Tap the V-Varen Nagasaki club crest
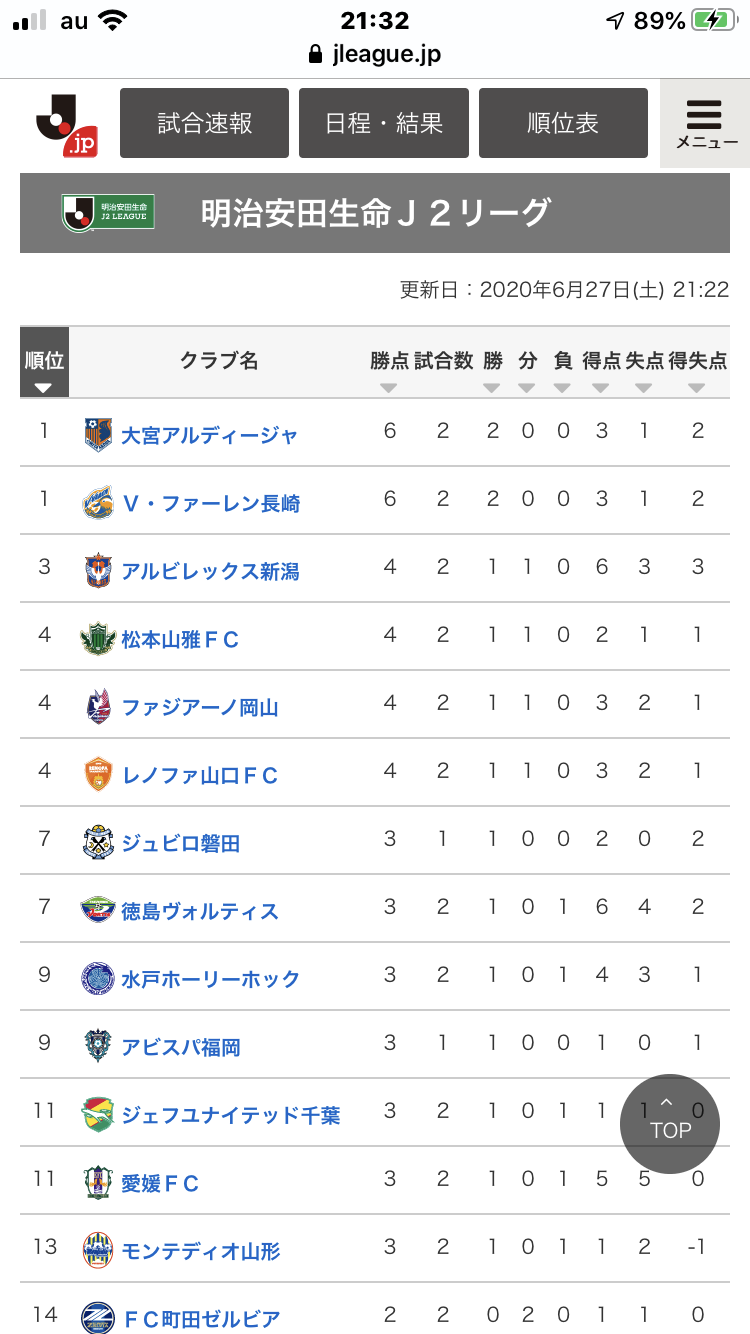The height and width of the screenshot is (1334, 750). coord(98,503)
